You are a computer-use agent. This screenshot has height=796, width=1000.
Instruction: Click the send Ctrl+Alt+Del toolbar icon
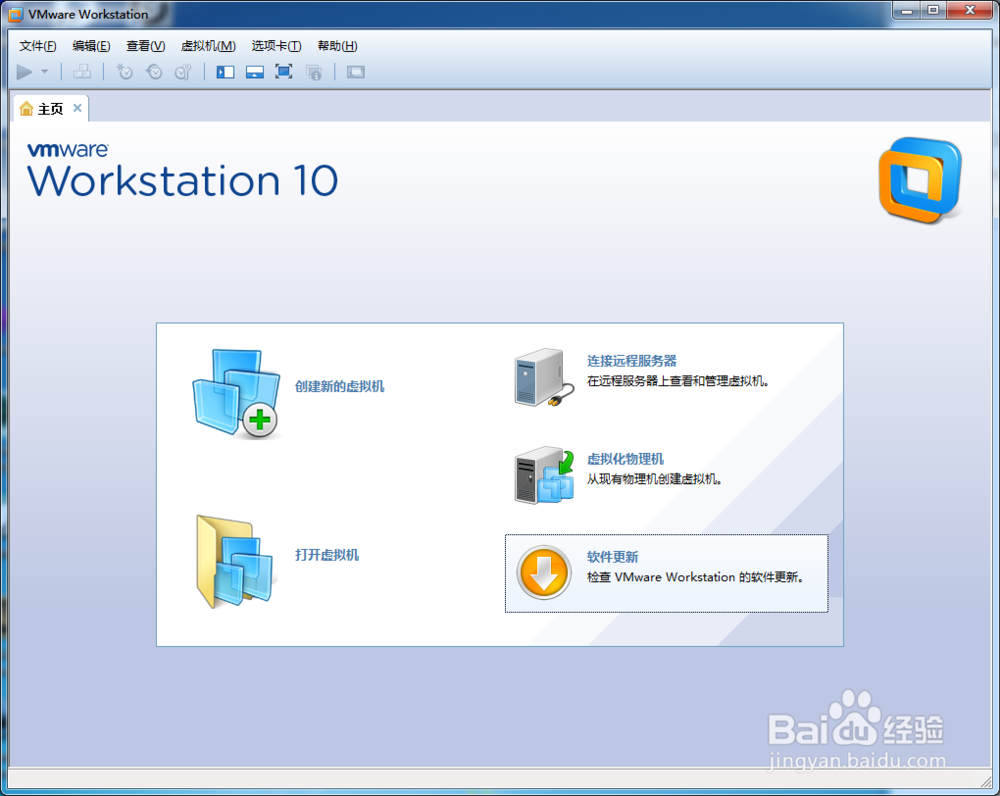click(x=82, y=72)
